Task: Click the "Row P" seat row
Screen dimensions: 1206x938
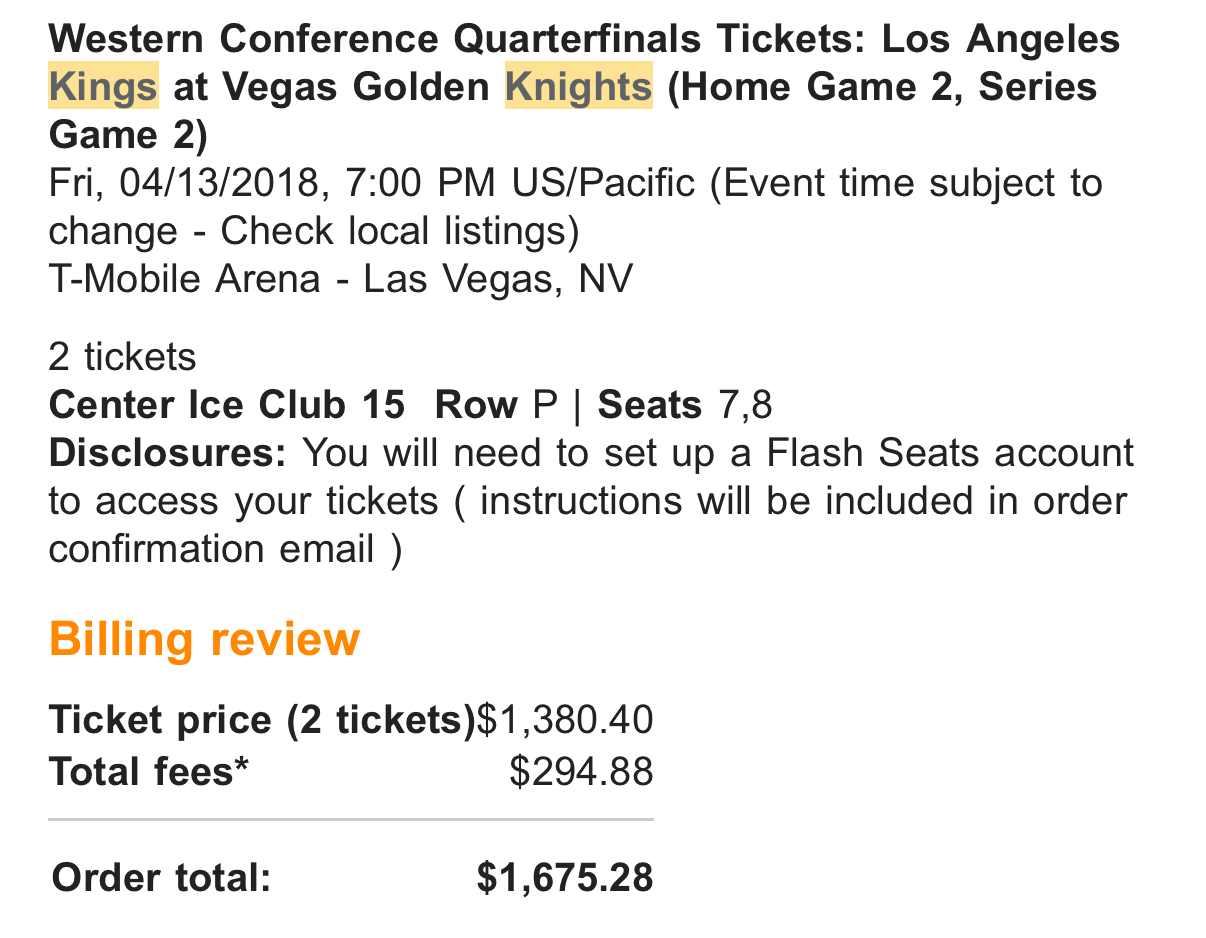Action: click(496, 405)
